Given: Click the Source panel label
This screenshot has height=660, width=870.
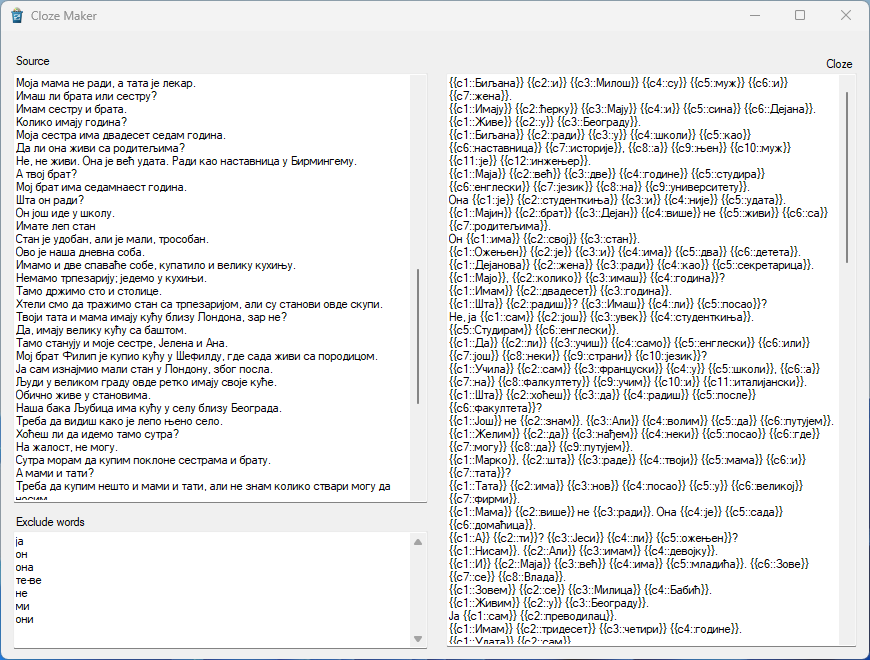Looking at the screenshot, I should (x=32, y=61).
